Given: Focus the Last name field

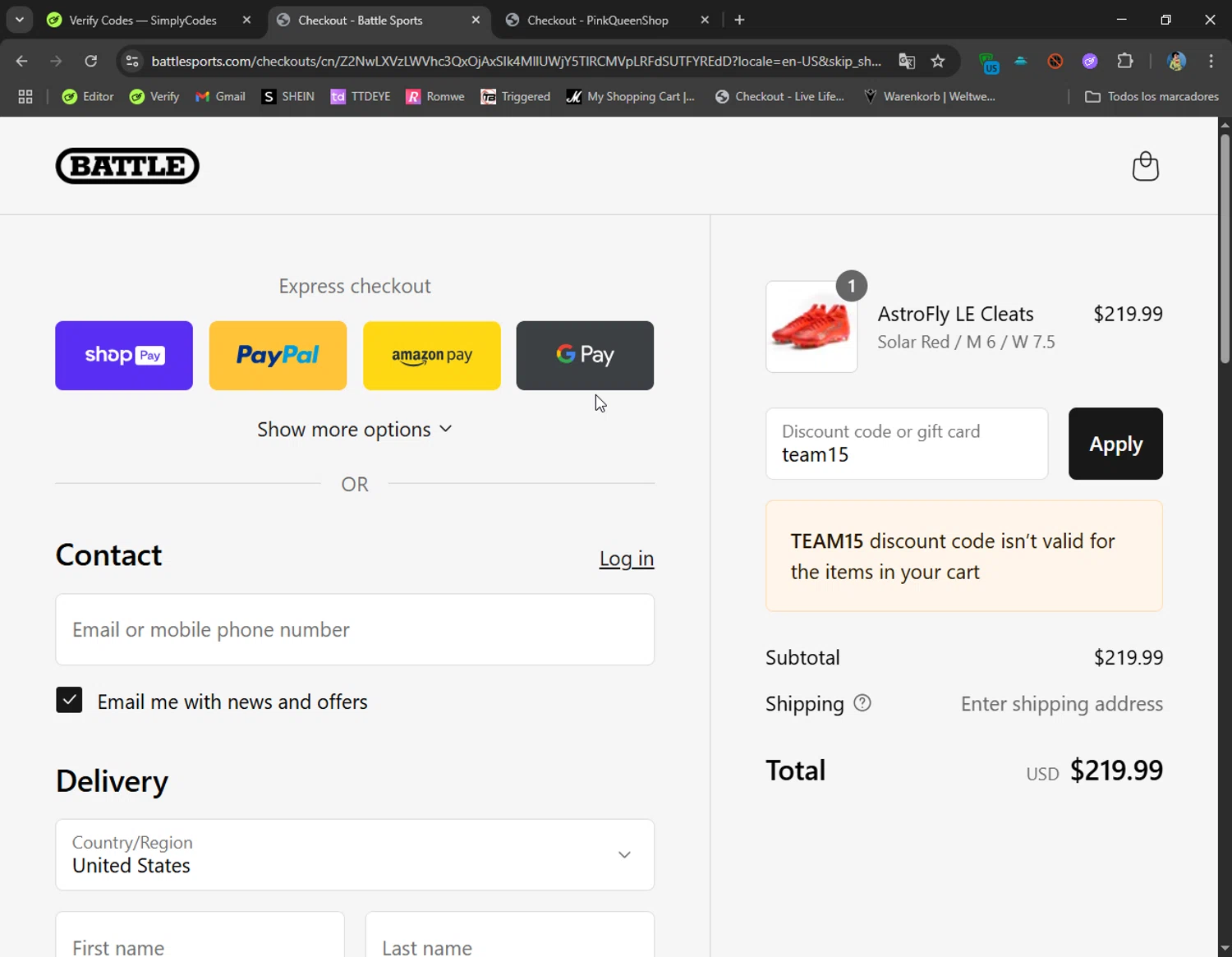Looking at the screenshot, I should (510, 935).
